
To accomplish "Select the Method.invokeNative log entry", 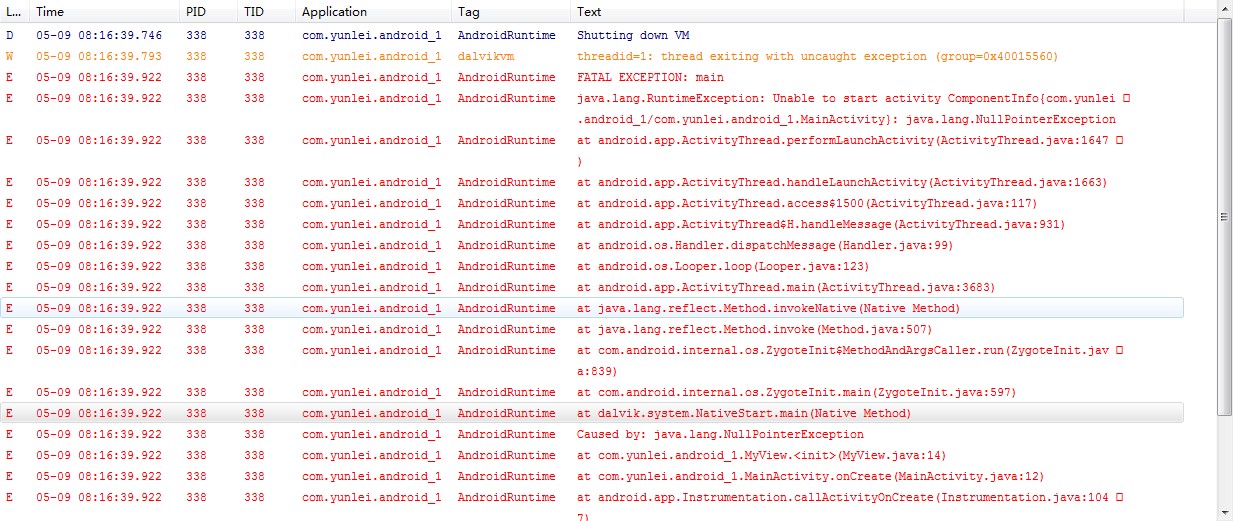I will 592,308.
